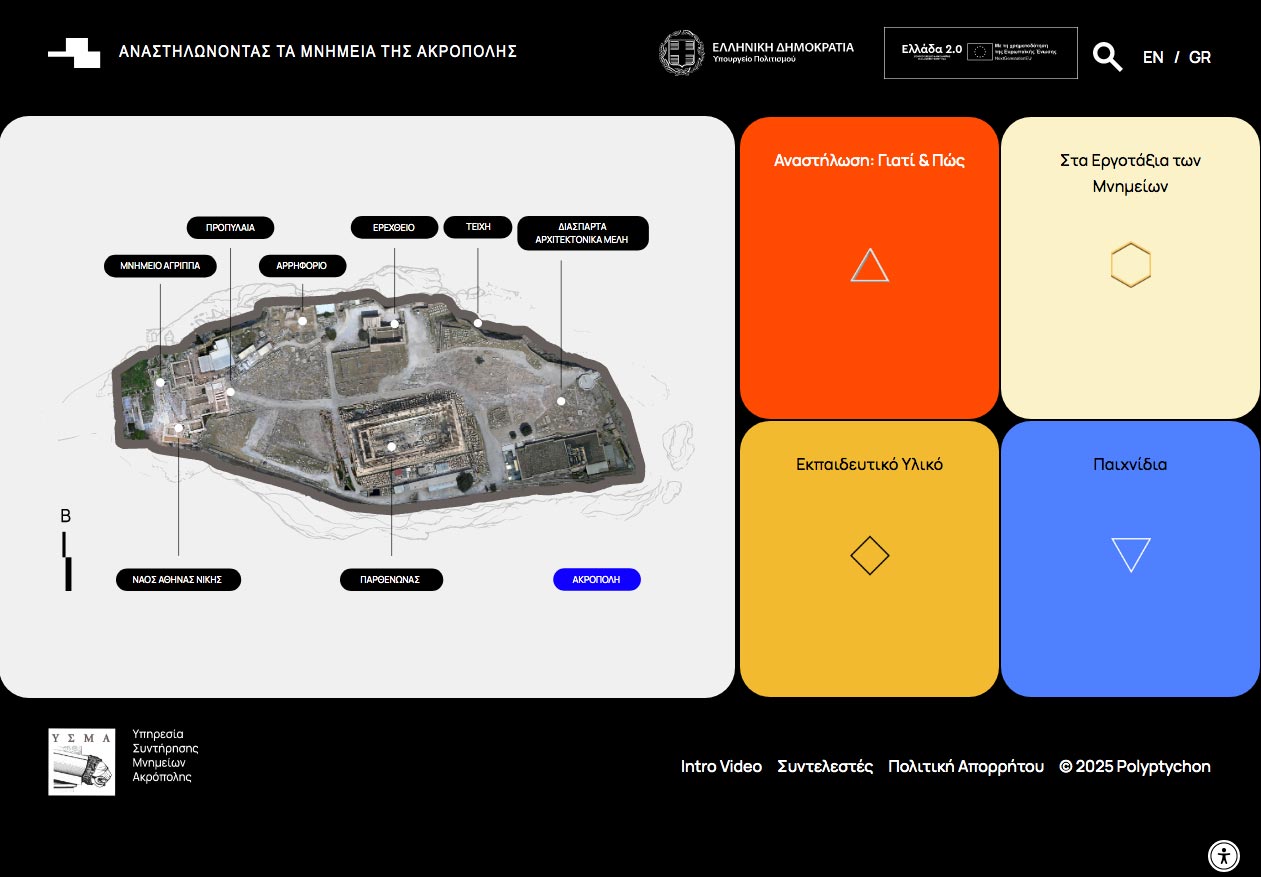Select the ΠΡΟΠΥΛΑΙΑ map label
Viewport: 1261px width, 877px height.
(230, 228)
